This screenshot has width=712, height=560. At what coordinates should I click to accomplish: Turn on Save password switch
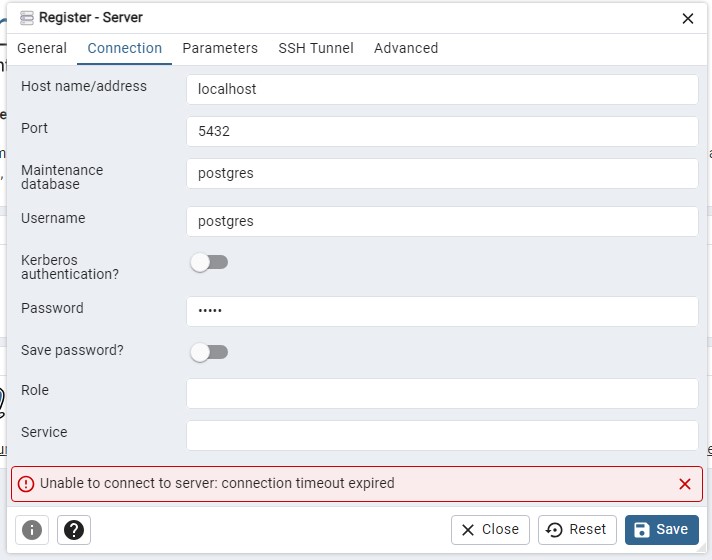pyautogui.click(x=209, y=352)
